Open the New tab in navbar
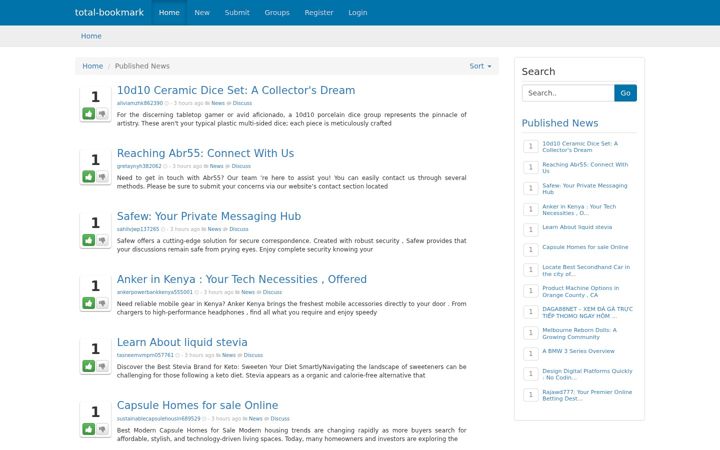The image size is (720, 450). [x=202, y=12]
